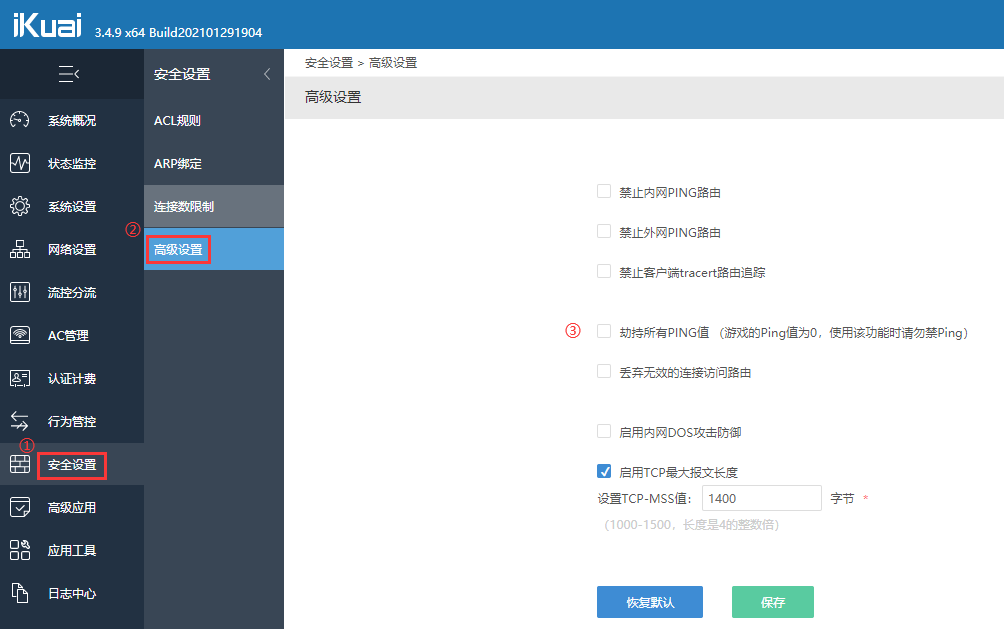Click the AC管理 wifi icon
This screenshot has width=1004, height=629.
pos(20,335)
